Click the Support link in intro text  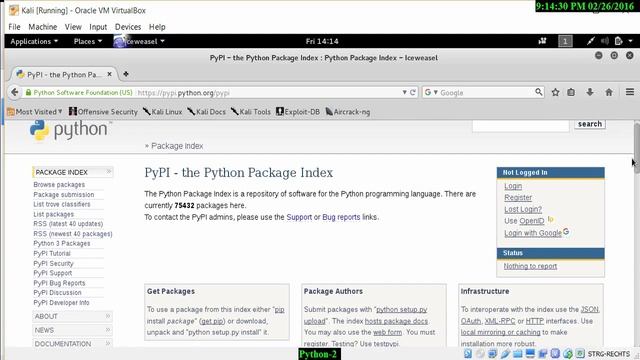pyautogui.click(x=299, y=217)
